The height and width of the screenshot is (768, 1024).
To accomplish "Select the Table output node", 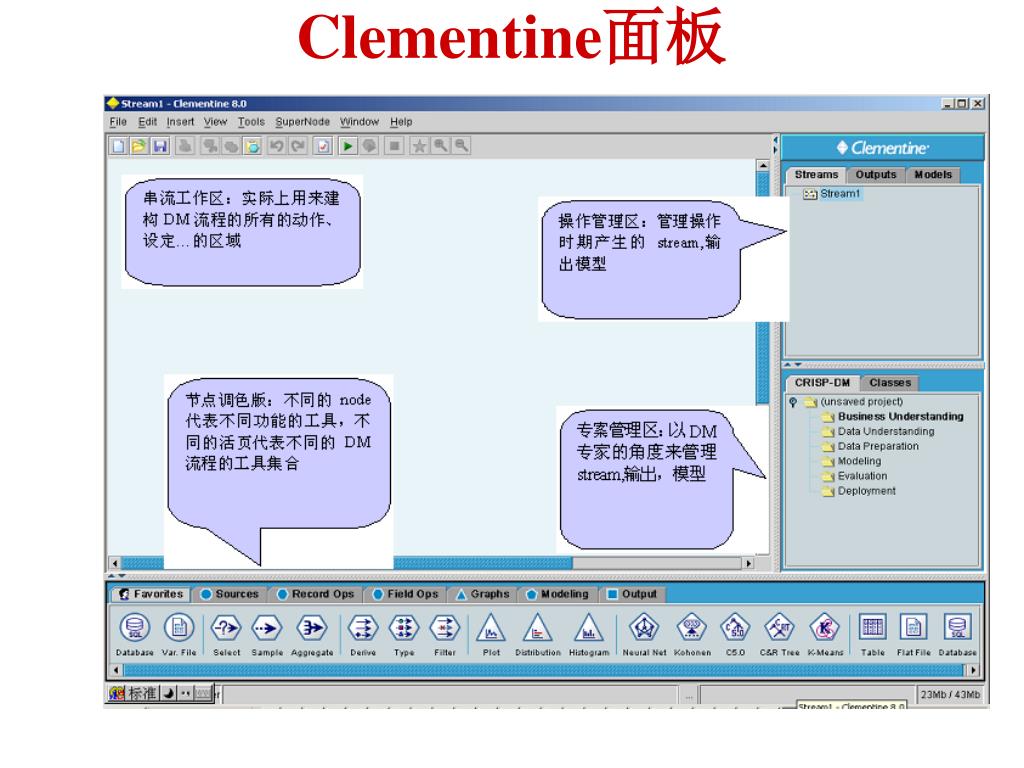I will tap(872, 634).
